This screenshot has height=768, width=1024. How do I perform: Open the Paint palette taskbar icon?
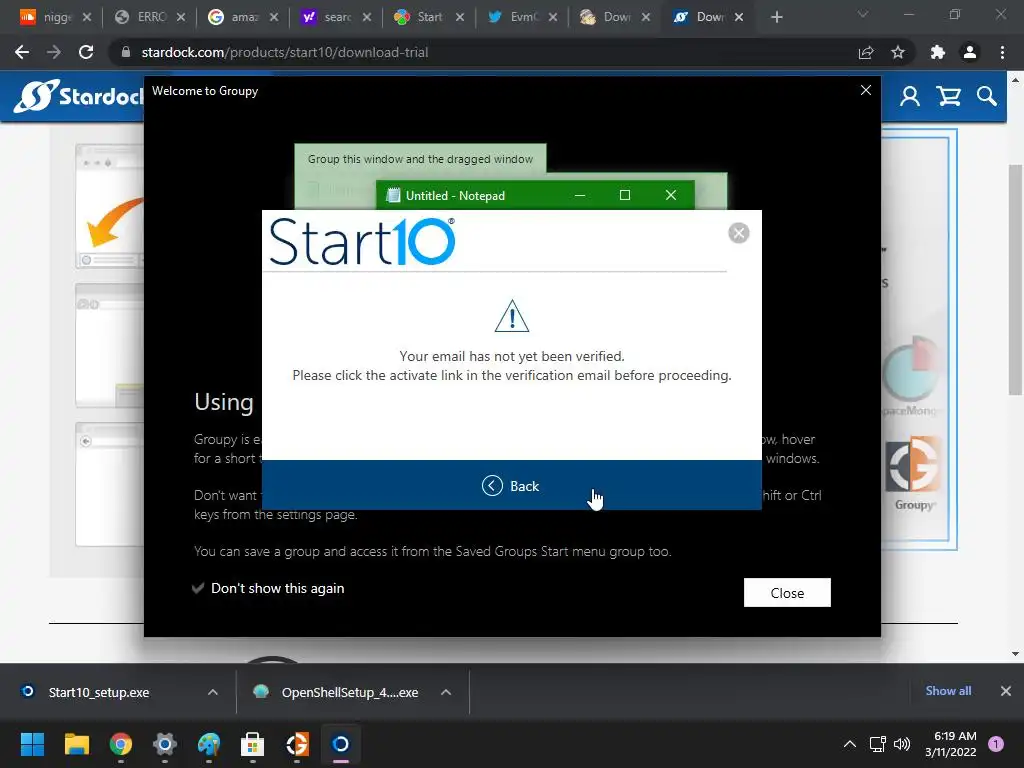pyautogui.click(x=209, y=744)
